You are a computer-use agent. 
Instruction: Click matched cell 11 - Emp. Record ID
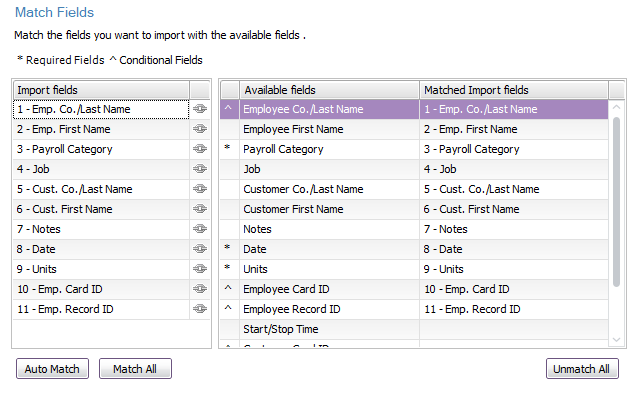pyautogui.click(x=514, y=309)
